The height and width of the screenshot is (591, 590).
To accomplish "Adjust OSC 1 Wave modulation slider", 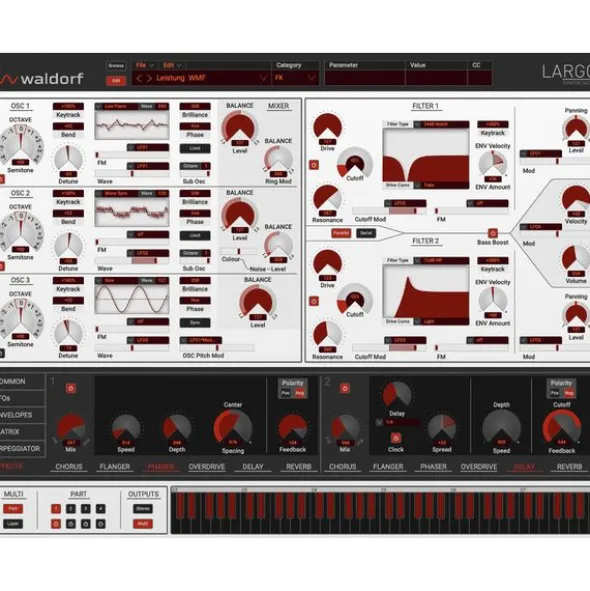I will [x=132, y=174].
